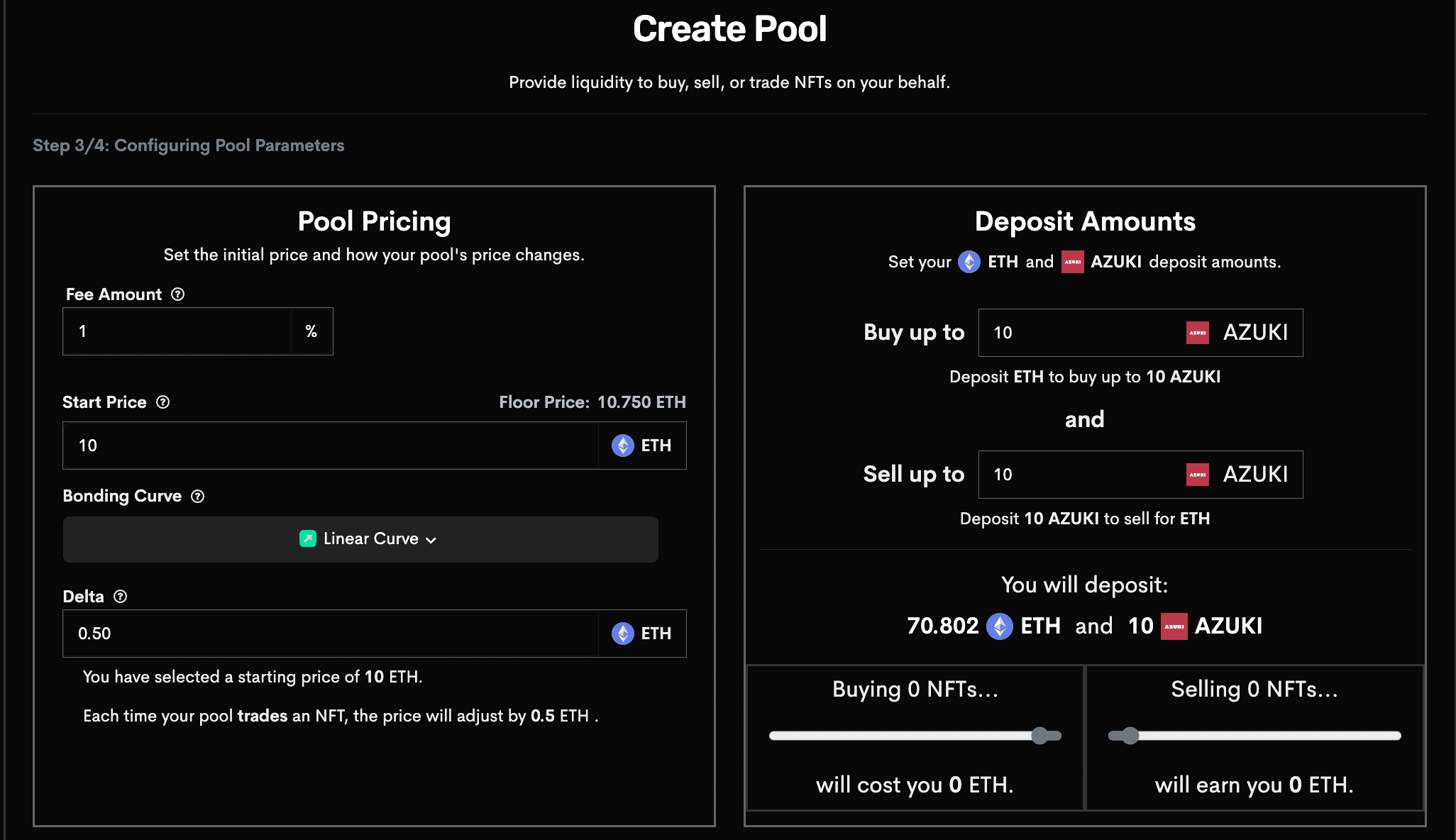Viewport: 1456px width, 840px height.
Task: Click the percent sign in Fee Amount box
Action: 311,331
